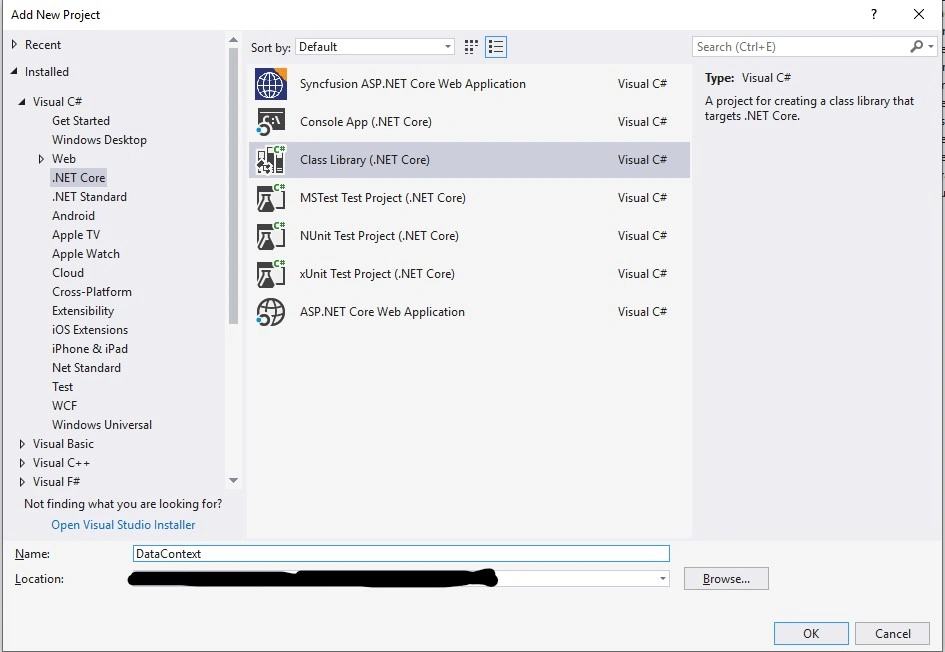Expand the Web node arrow

pyautogui.click(x=41, y=159)
